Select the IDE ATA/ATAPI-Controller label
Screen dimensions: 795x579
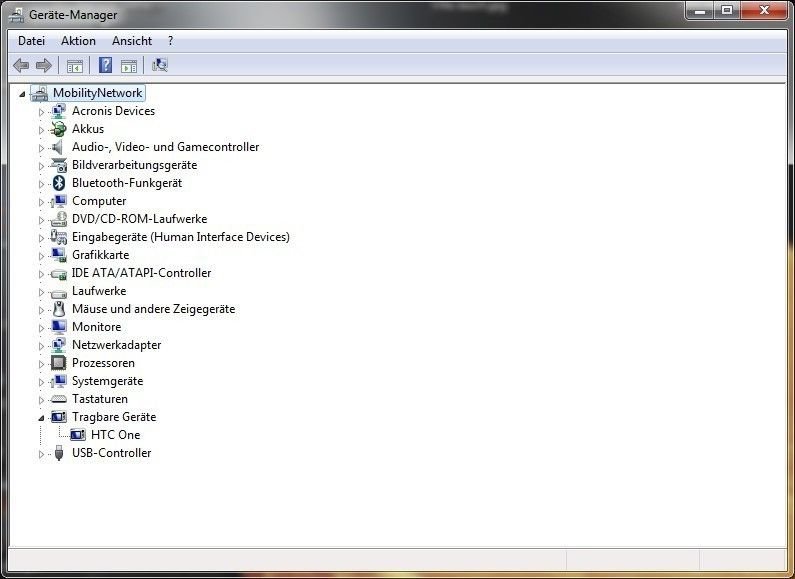[141, 273]
